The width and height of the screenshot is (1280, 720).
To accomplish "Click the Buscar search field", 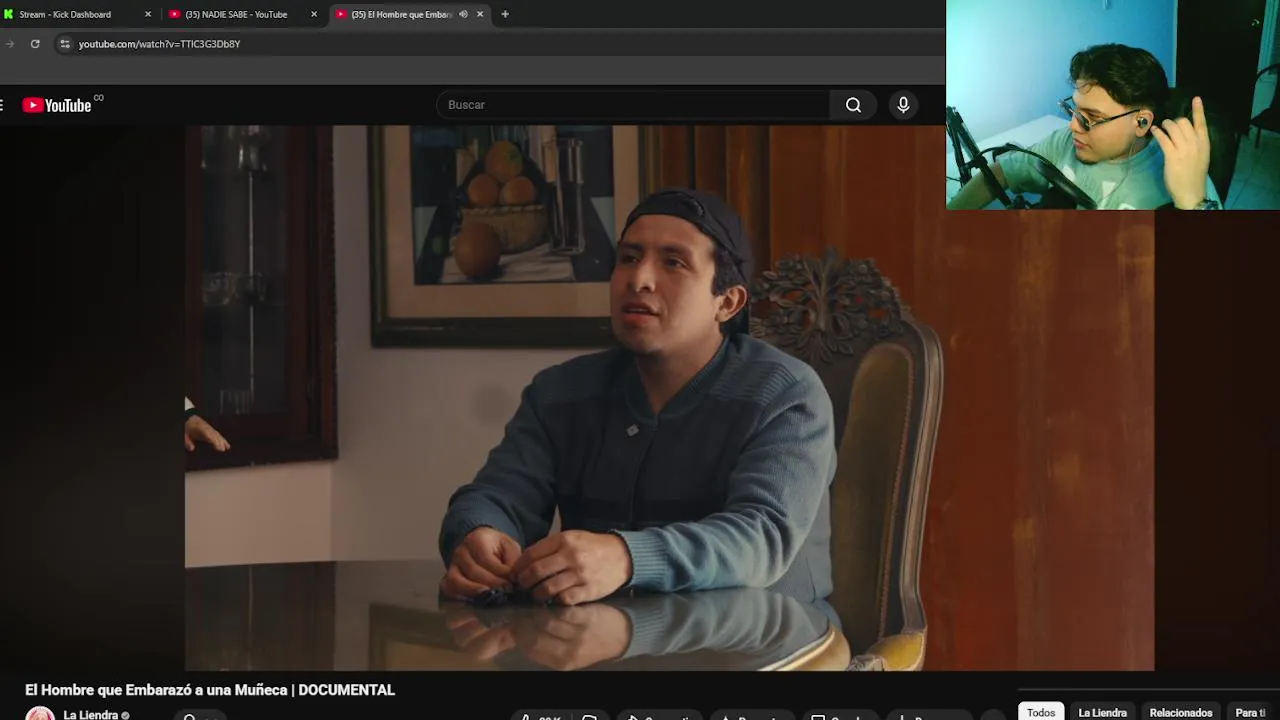I will tap(633, 105).
